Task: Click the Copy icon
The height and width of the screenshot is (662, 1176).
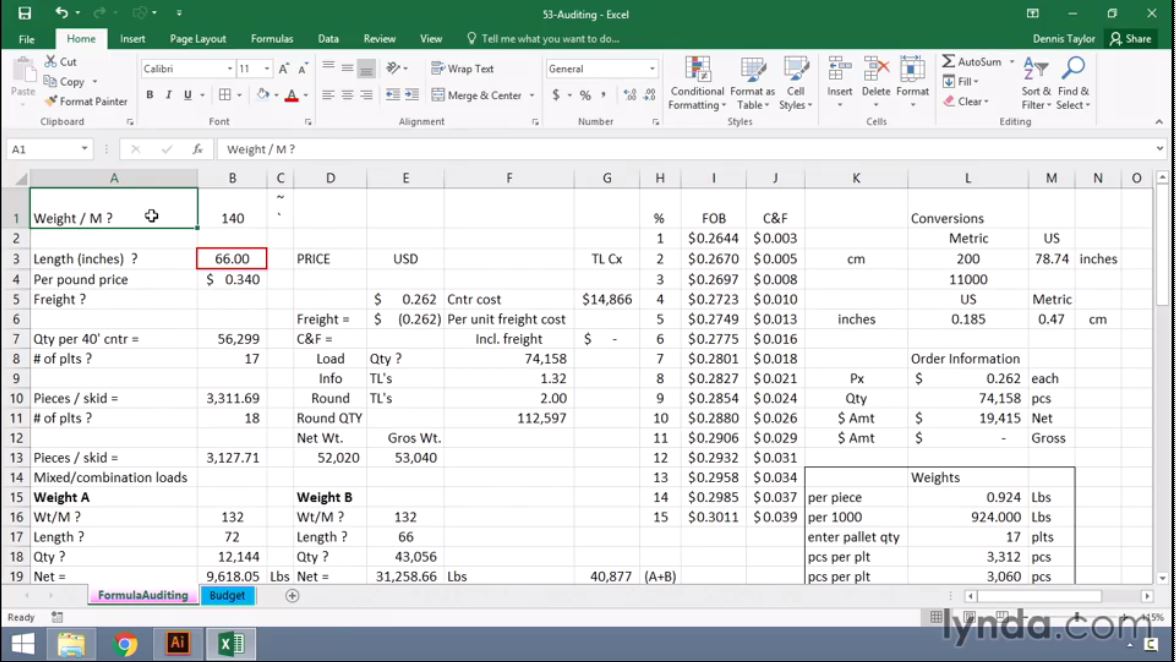Action: [x=50, y=81]
